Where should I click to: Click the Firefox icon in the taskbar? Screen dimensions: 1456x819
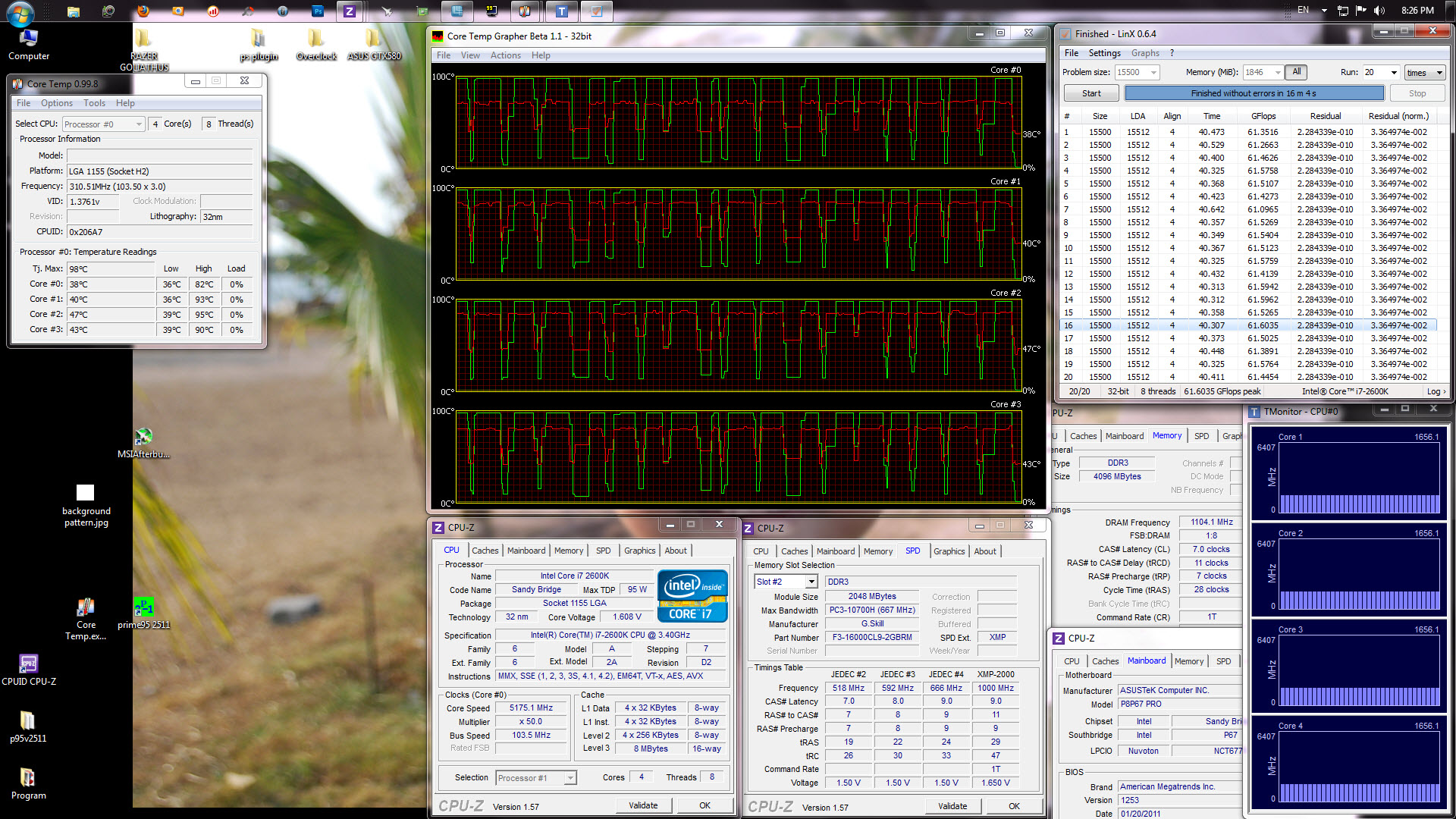click(143, 11)
